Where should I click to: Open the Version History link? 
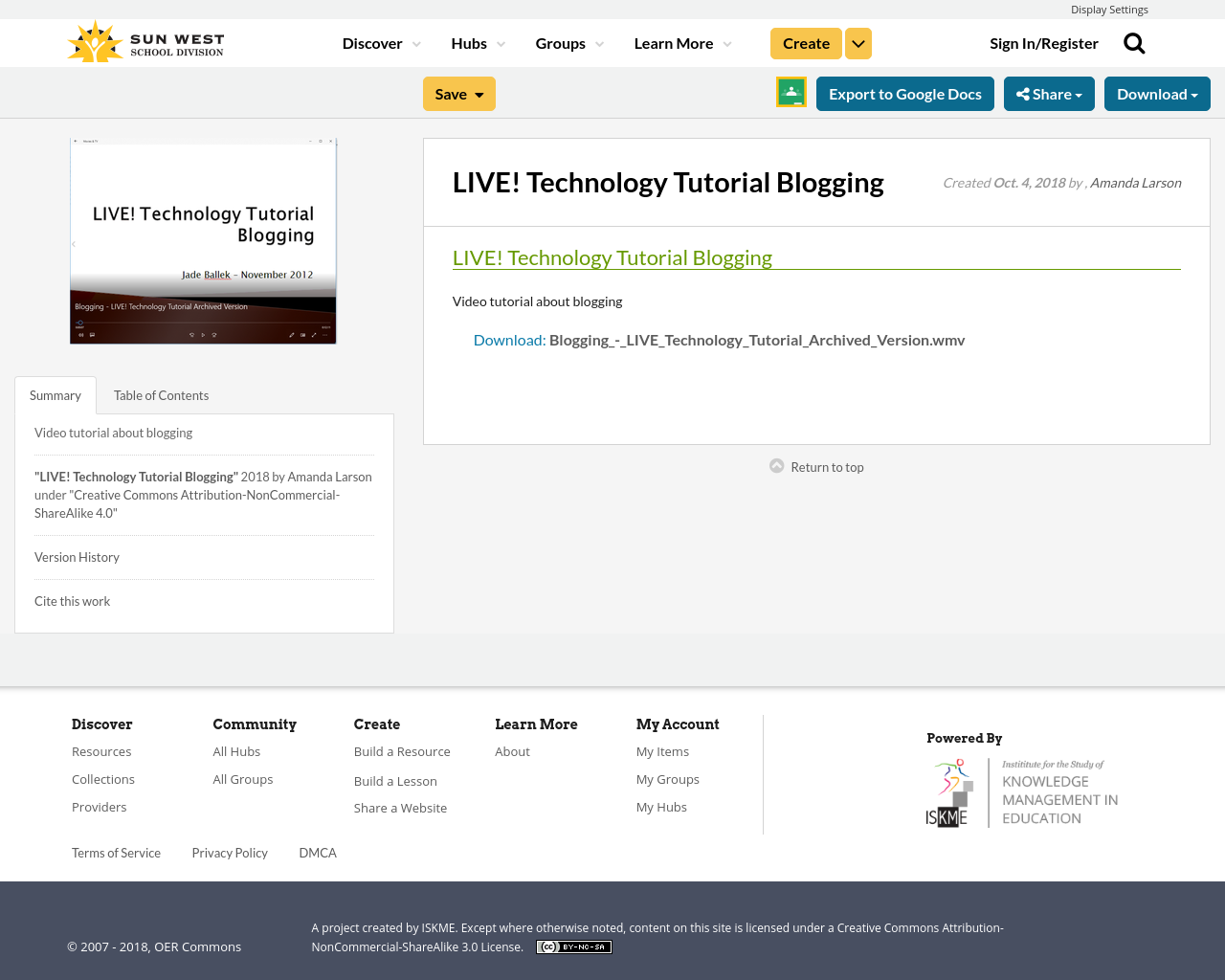77,557
